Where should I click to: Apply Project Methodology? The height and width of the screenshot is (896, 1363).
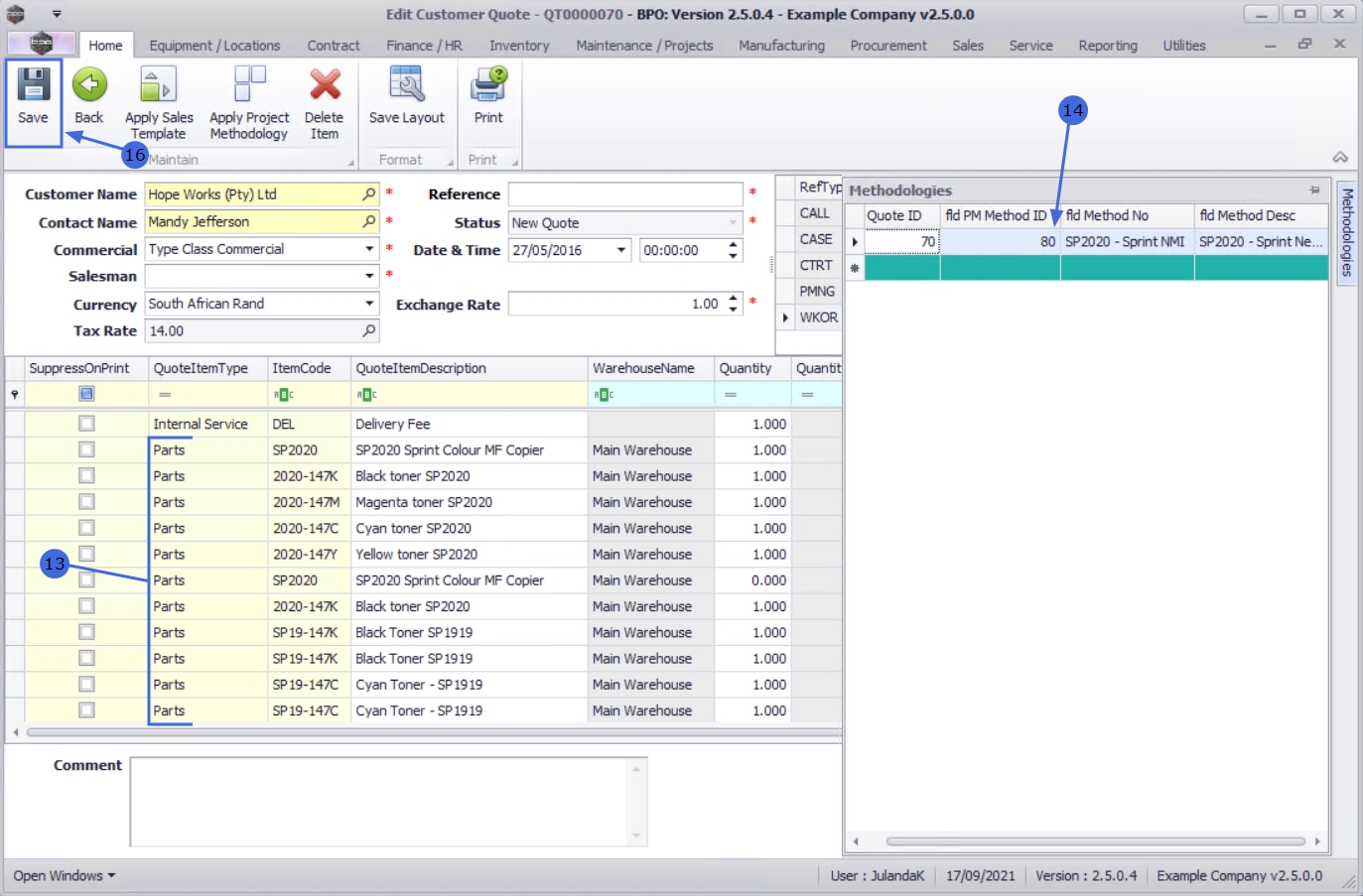pyautogui.click(x=249, y=104)
